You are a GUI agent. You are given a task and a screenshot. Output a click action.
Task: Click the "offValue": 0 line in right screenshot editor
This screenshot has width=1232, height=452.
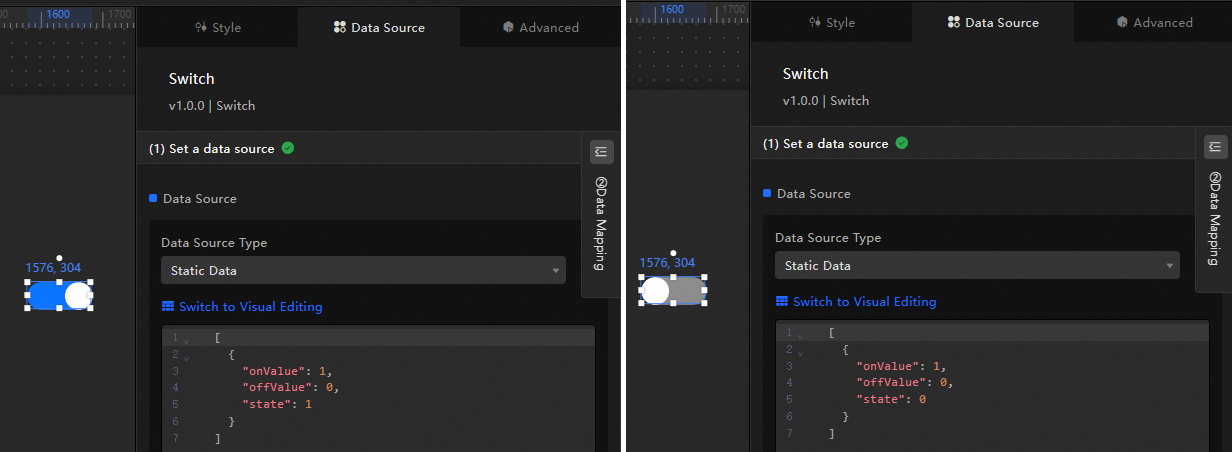905,382
